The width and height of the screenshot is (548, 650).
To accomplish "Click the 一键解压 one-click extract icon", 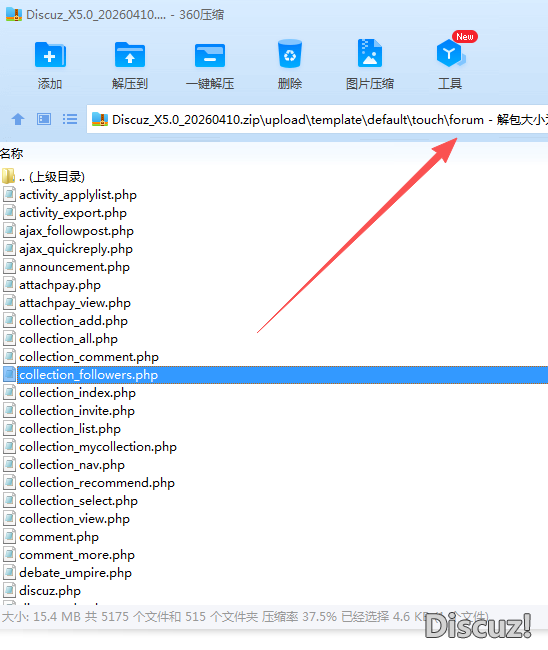I will click(210, 55).
